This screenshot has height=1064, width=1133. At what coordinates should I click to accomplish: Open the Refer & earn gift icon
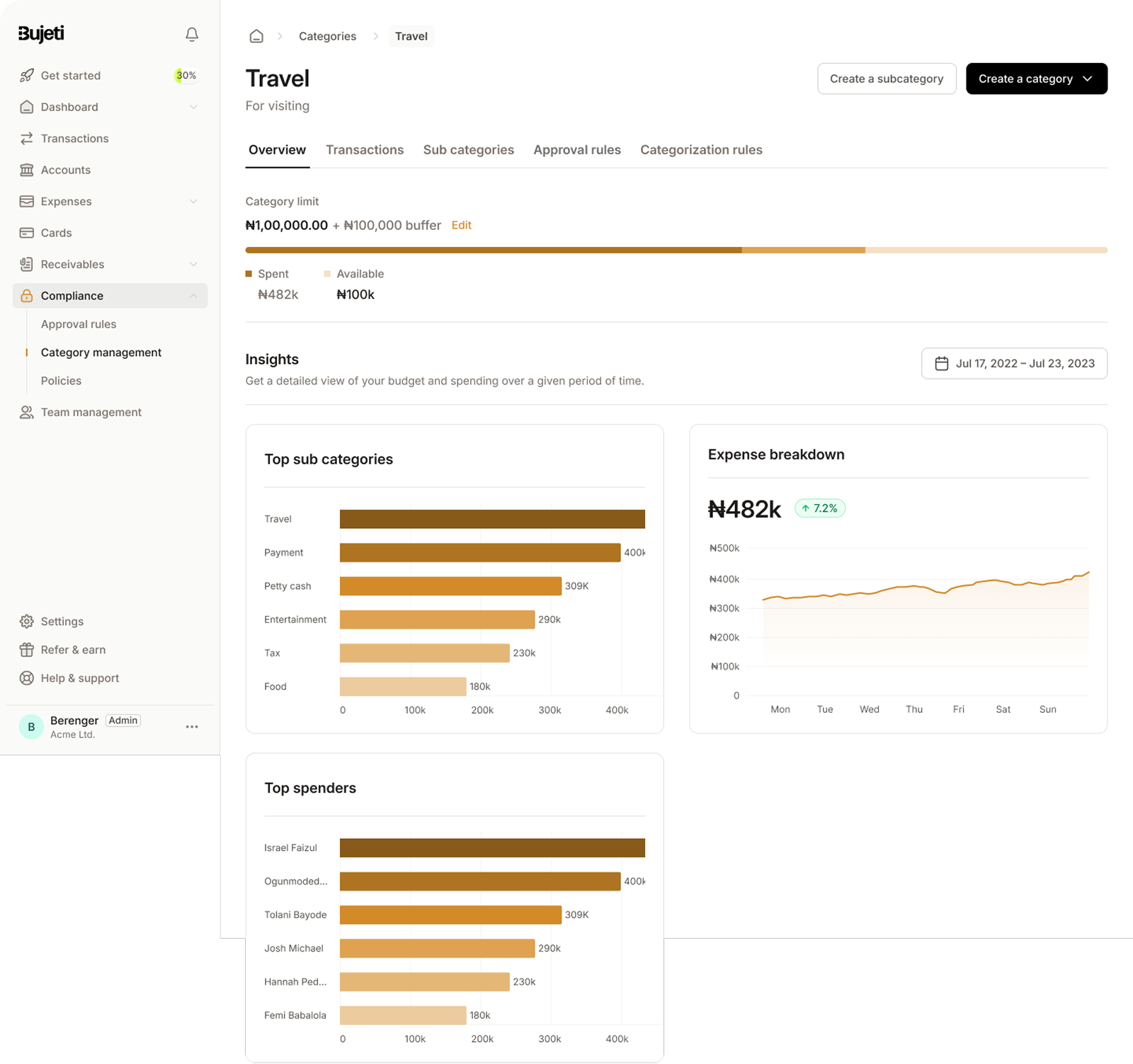pos(26,649)
